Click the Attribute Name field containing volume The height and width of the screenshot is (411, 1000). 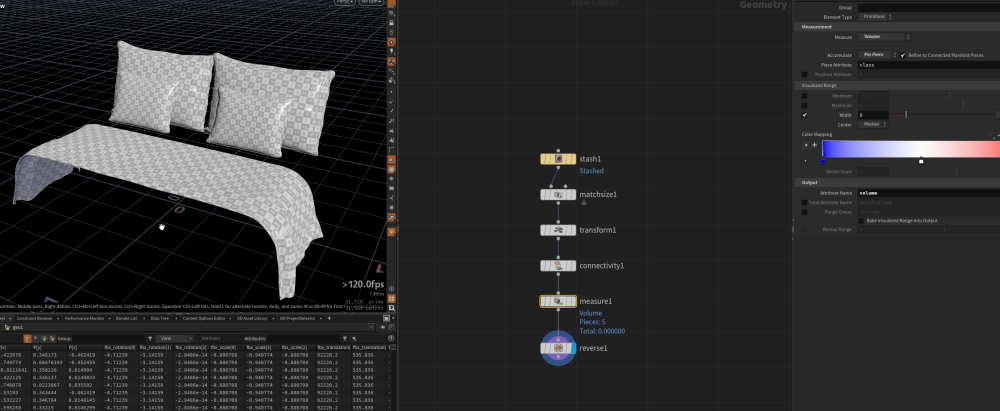[x=929, y=193]
